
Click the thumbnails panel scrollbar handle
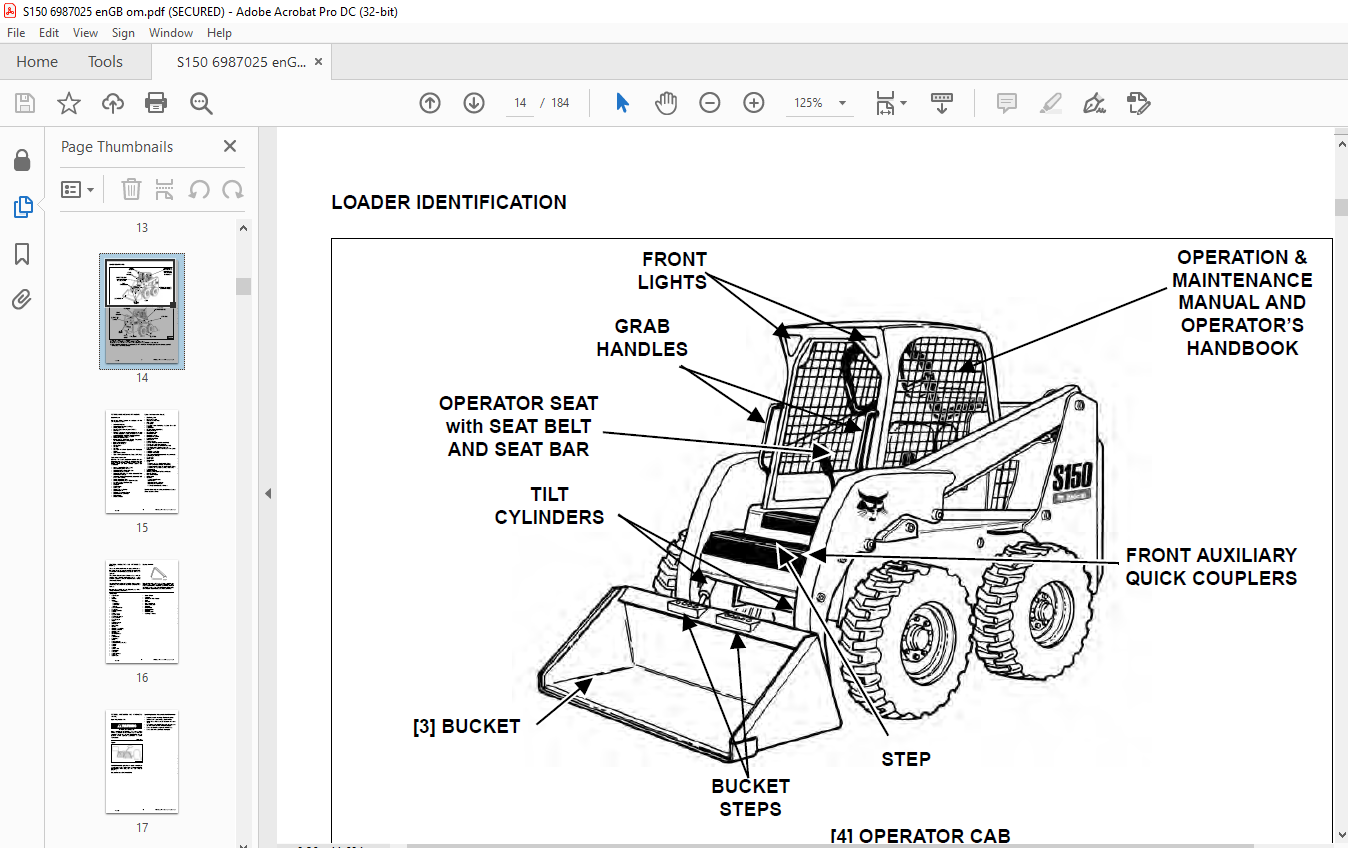click(x=244, y=286)
